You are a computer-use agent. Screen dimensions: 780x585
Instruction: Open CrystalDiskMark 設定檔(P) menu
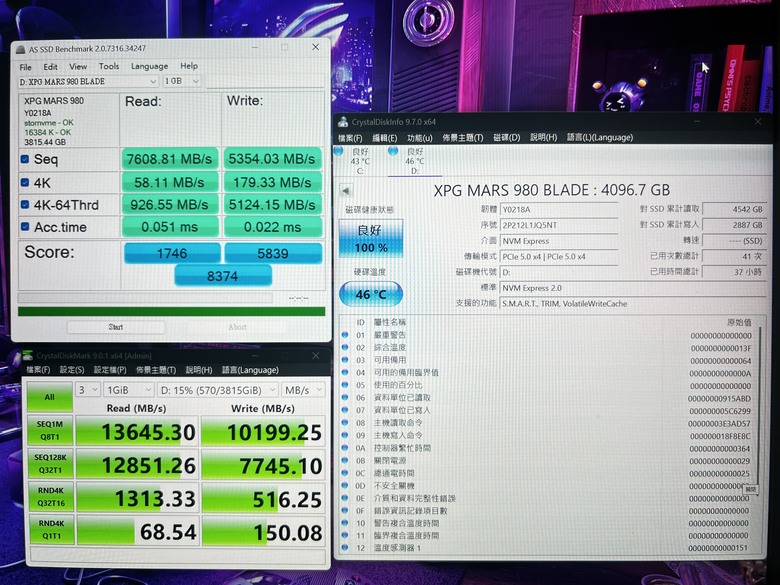[x=110, y=370]
